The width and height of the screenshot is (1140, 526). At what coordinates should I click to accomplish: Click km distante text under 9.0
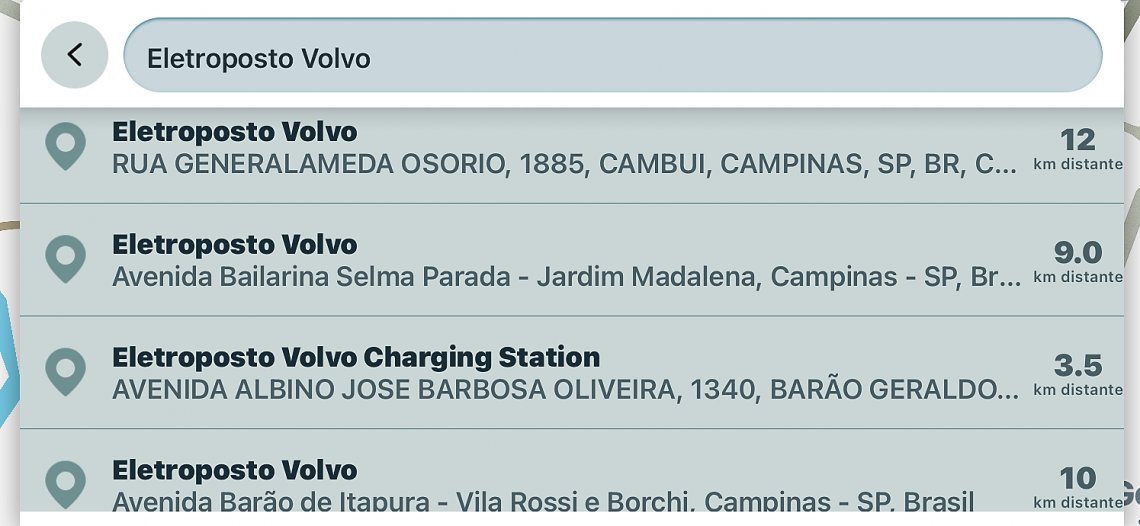coord(1078,276)
